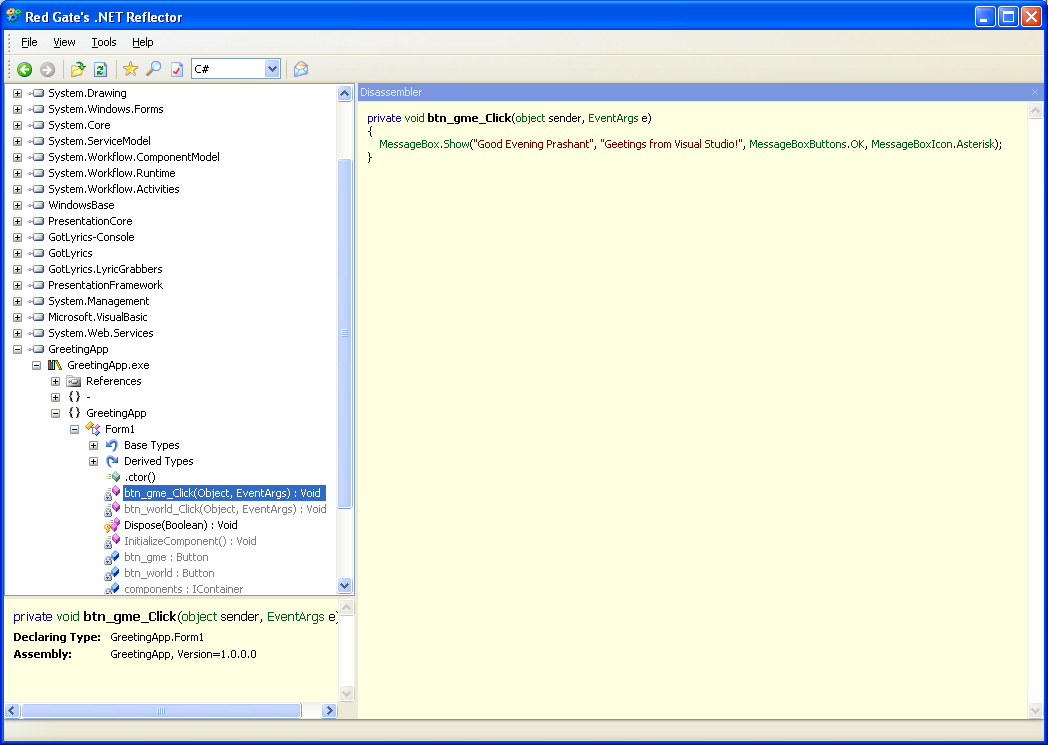The width and height of the screenshot is (1048, 745).
Task: Click the star Bookmarks icon
Action: [130, 69]
